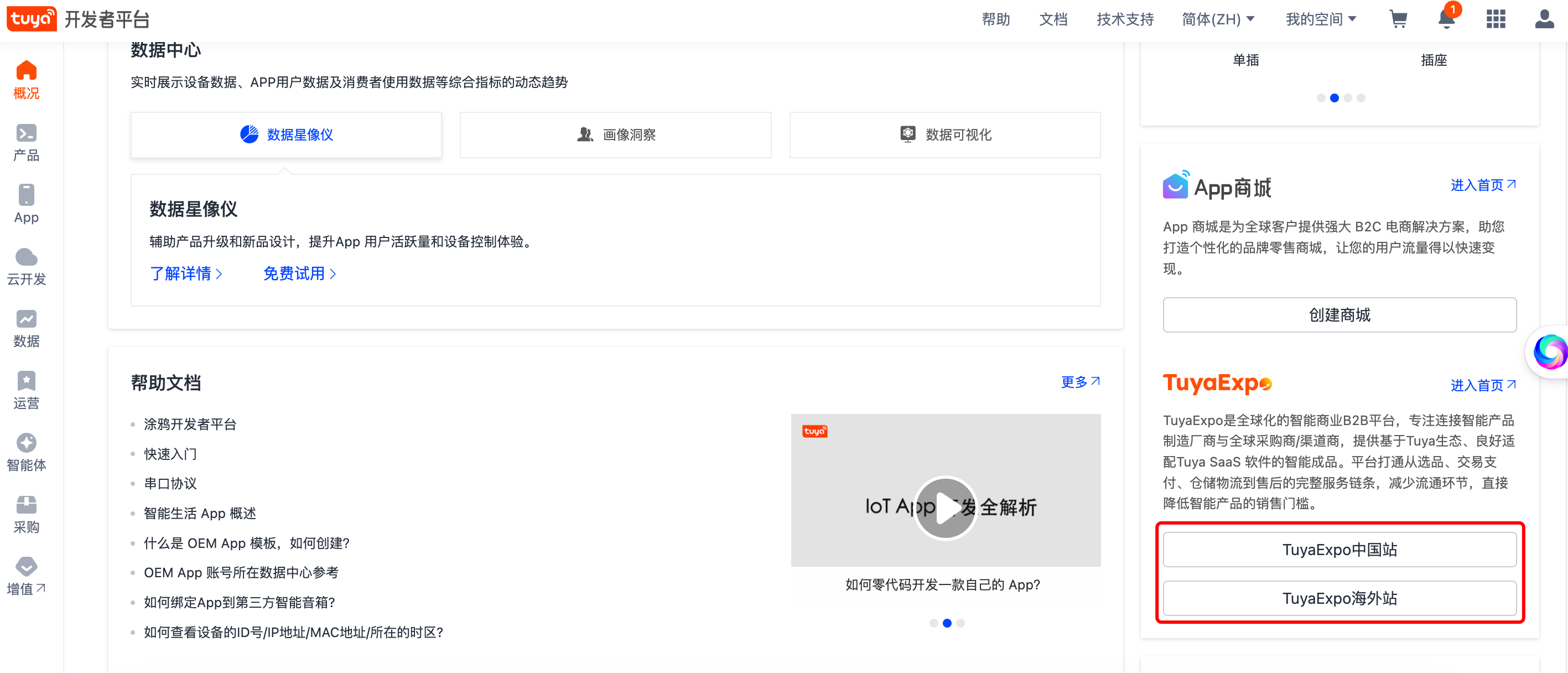
Task: Open 帮助 in the top navigation
Action: [x=996, y=19]
